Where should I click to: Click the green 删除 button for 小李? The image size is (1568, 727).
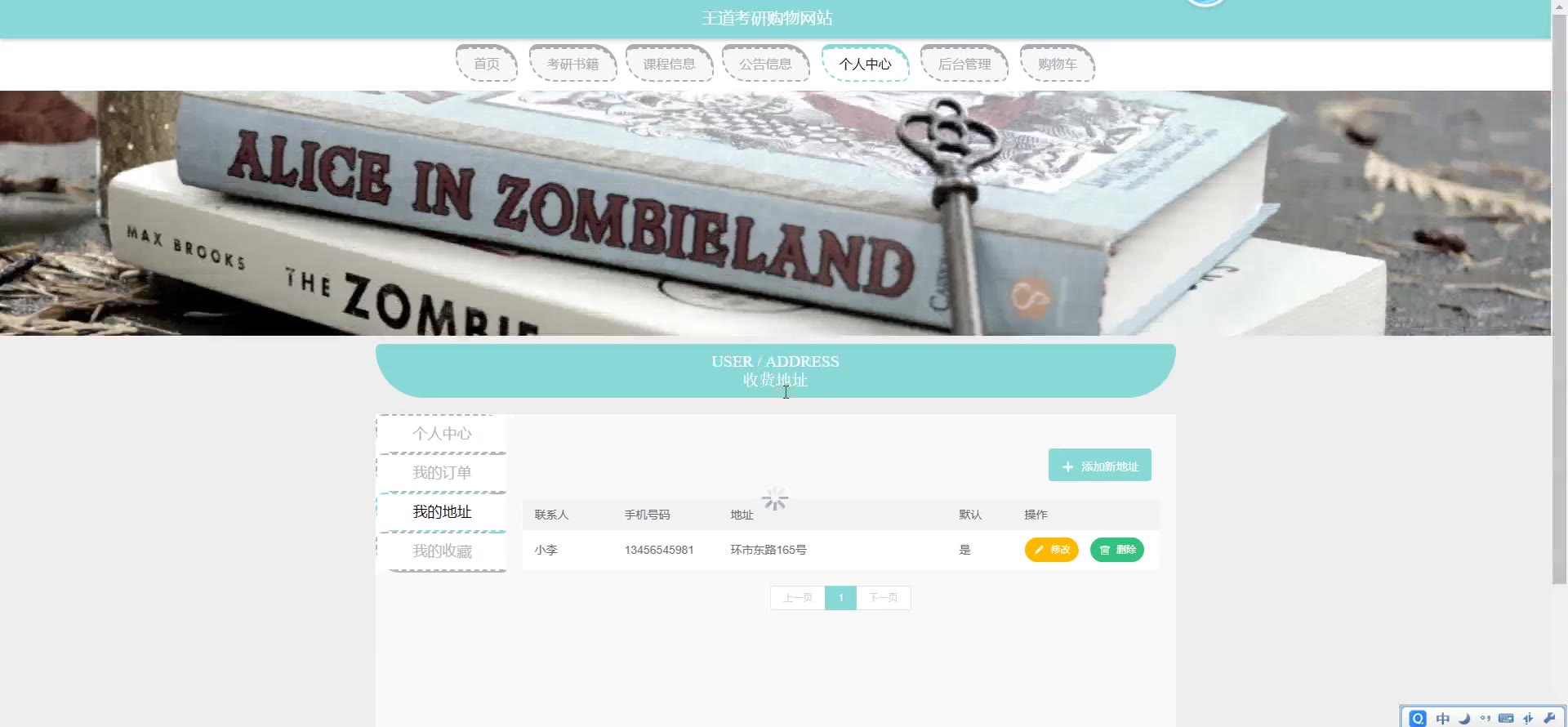tap(1117, 550)
